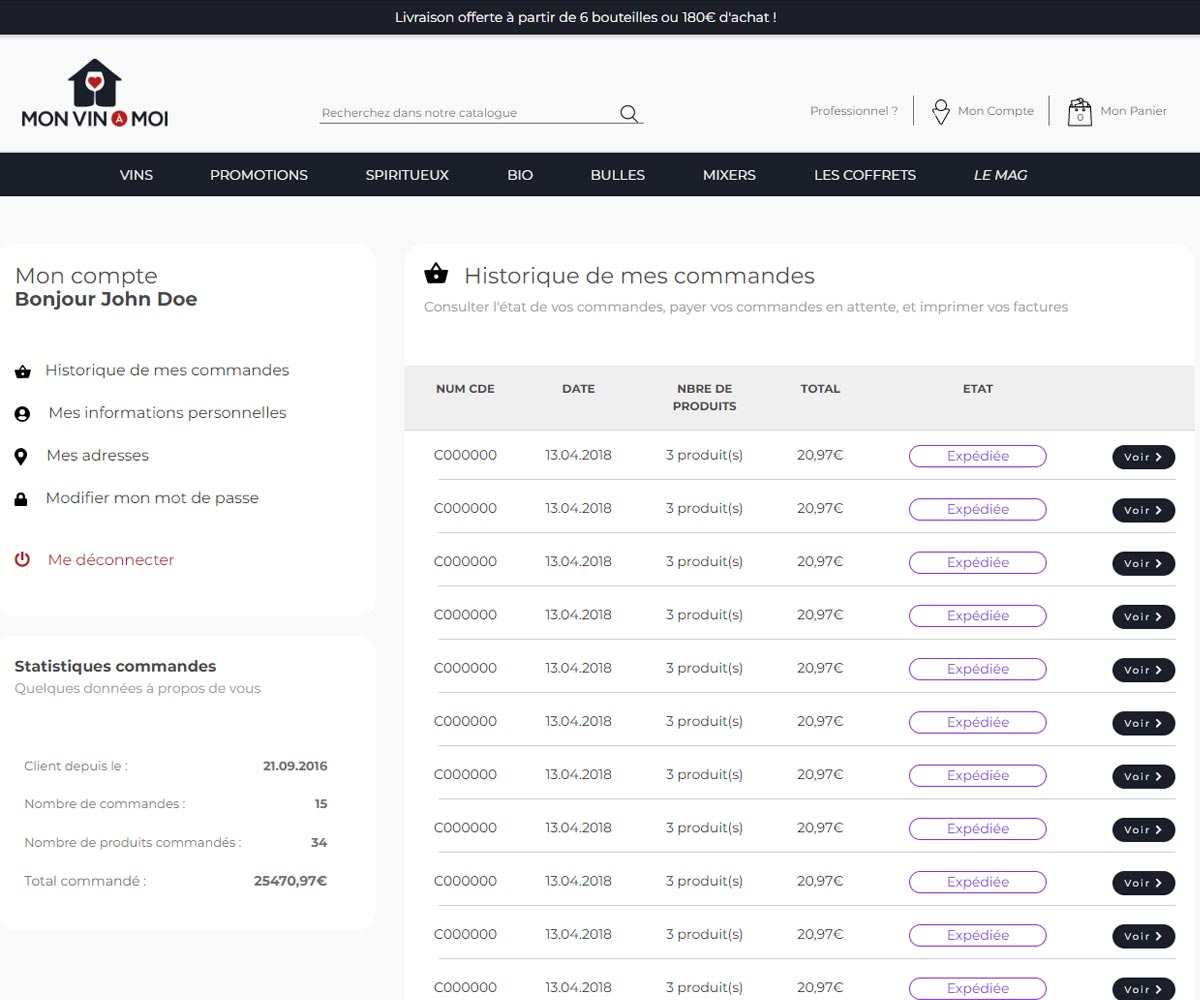Image resolution: width=1200 pixels, height=1000 pixels.
Task: Click the padlock icon for password change
Action: point(21,499)
